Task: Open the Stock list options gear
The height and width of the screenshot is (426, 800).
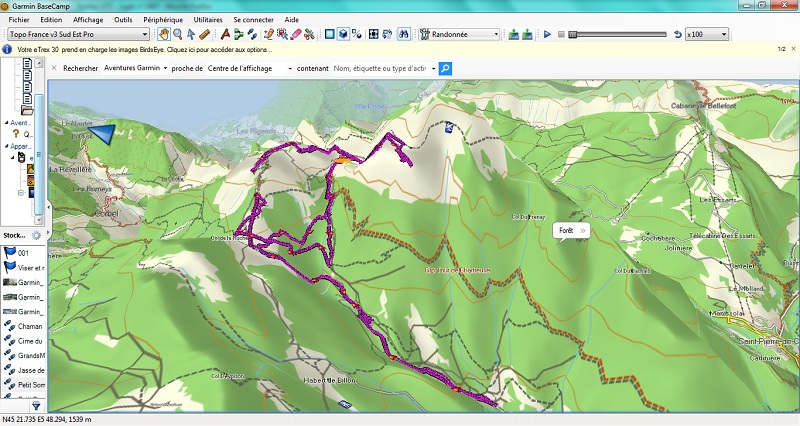Action: tap(36, 235)
